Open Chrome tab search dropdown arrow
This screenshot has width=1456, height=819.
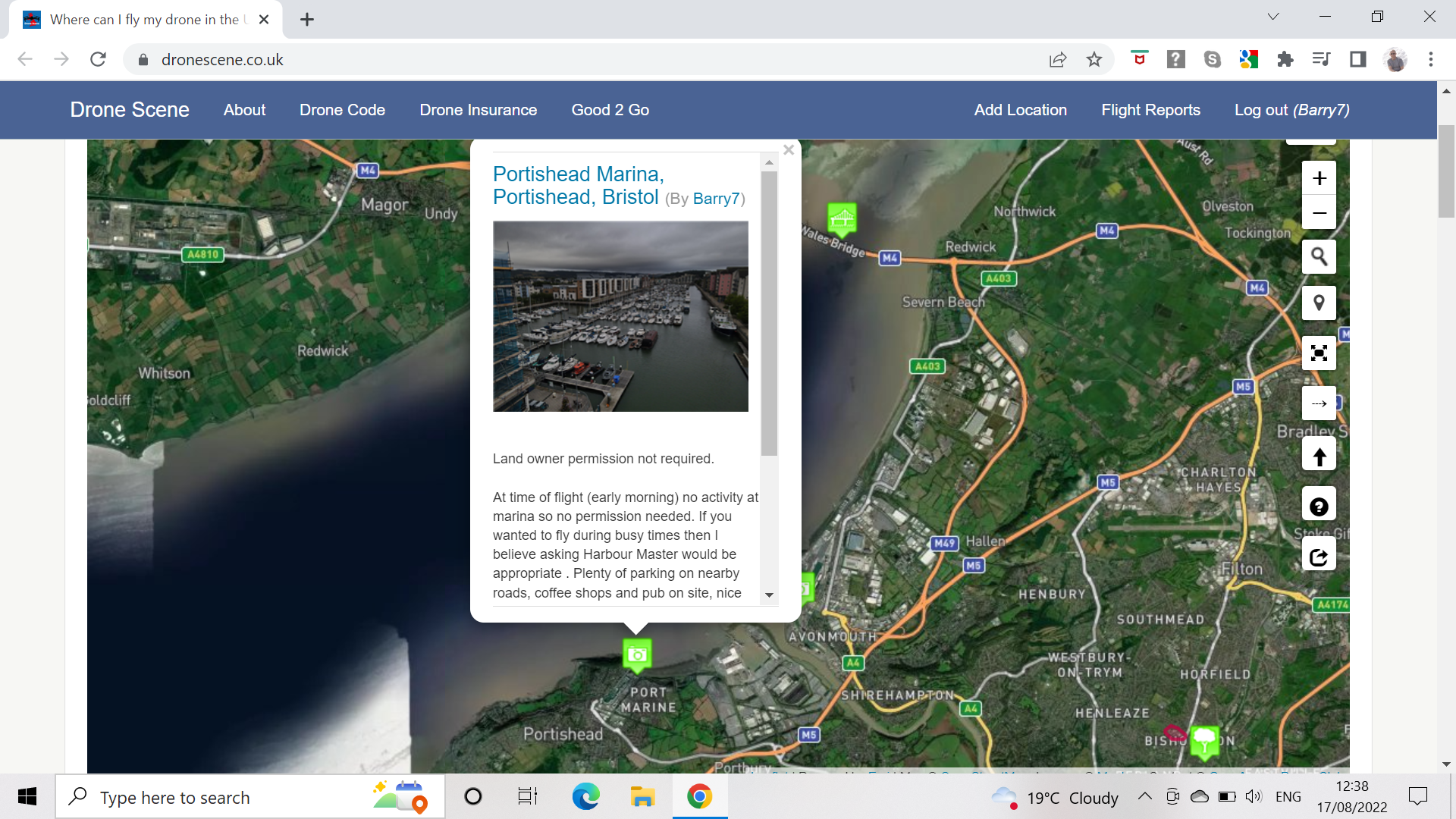1273,17
